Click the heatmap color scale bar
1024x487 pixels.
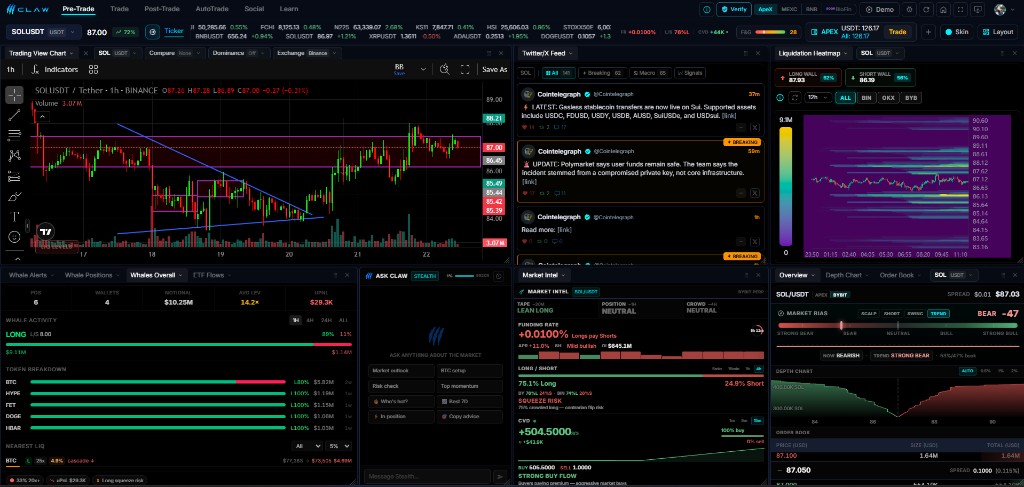pos(786,187)
